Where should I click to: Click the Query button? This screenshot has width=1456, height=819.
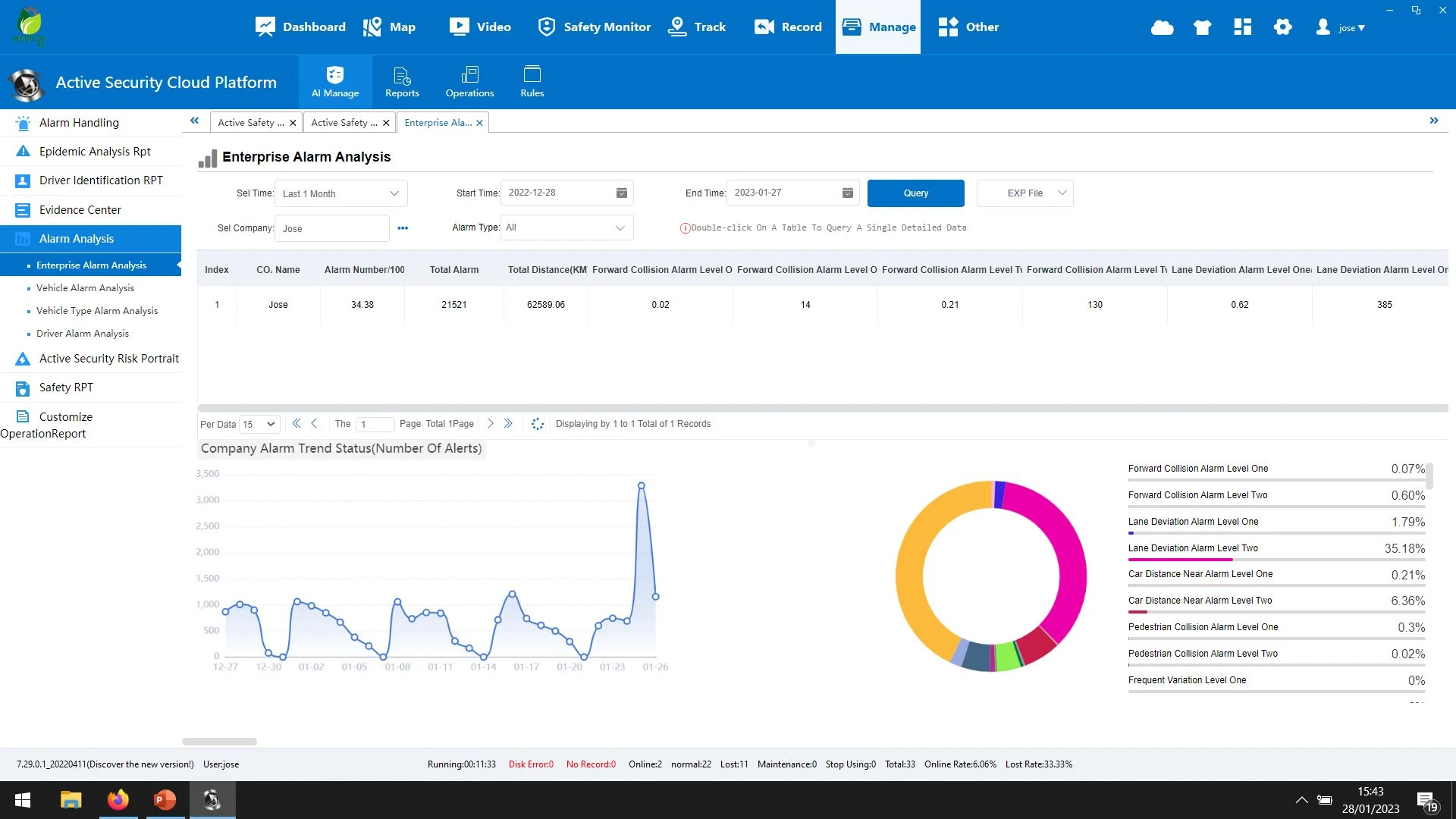(x=915, y=193)
